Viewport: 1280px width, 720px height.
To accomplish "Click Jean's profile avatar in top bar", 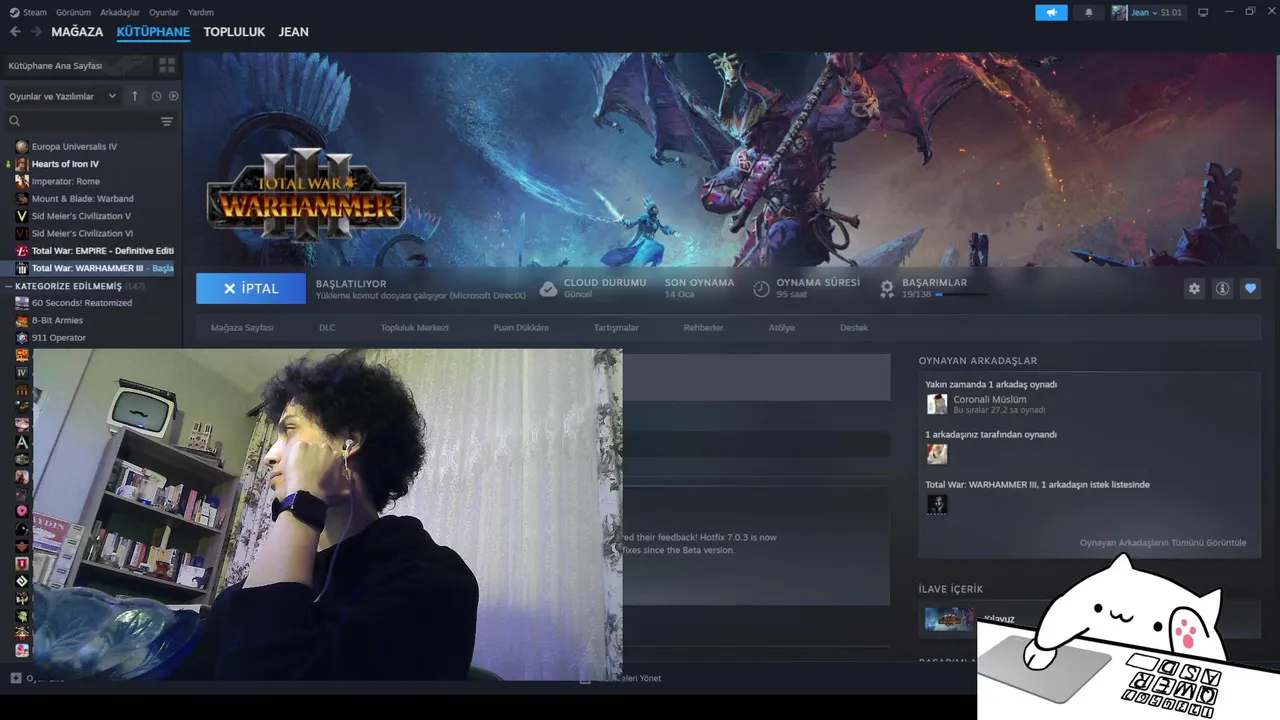I will click(x=1120, y=12).
